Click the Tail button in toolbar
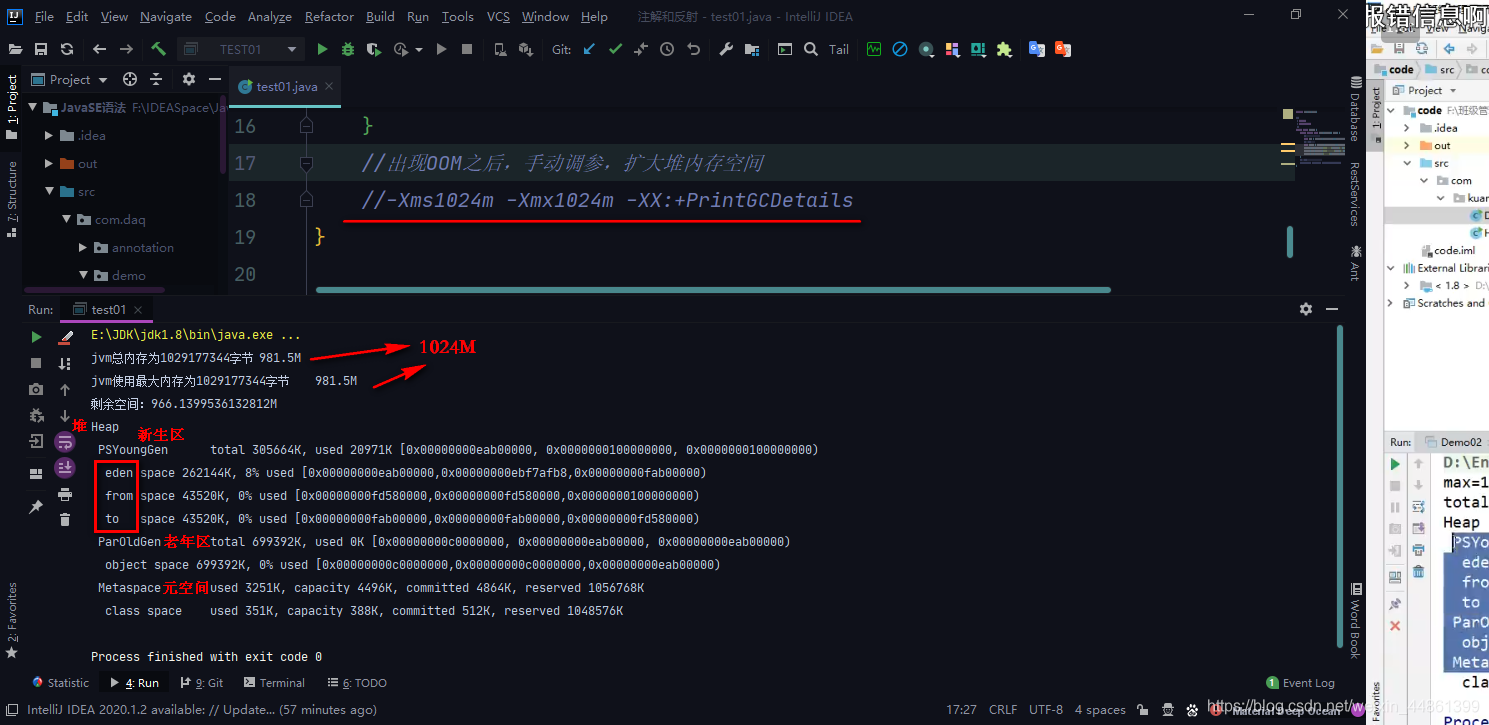This screenshot has width=1489, height=725. pyautogui.click(x=839, y=49)
